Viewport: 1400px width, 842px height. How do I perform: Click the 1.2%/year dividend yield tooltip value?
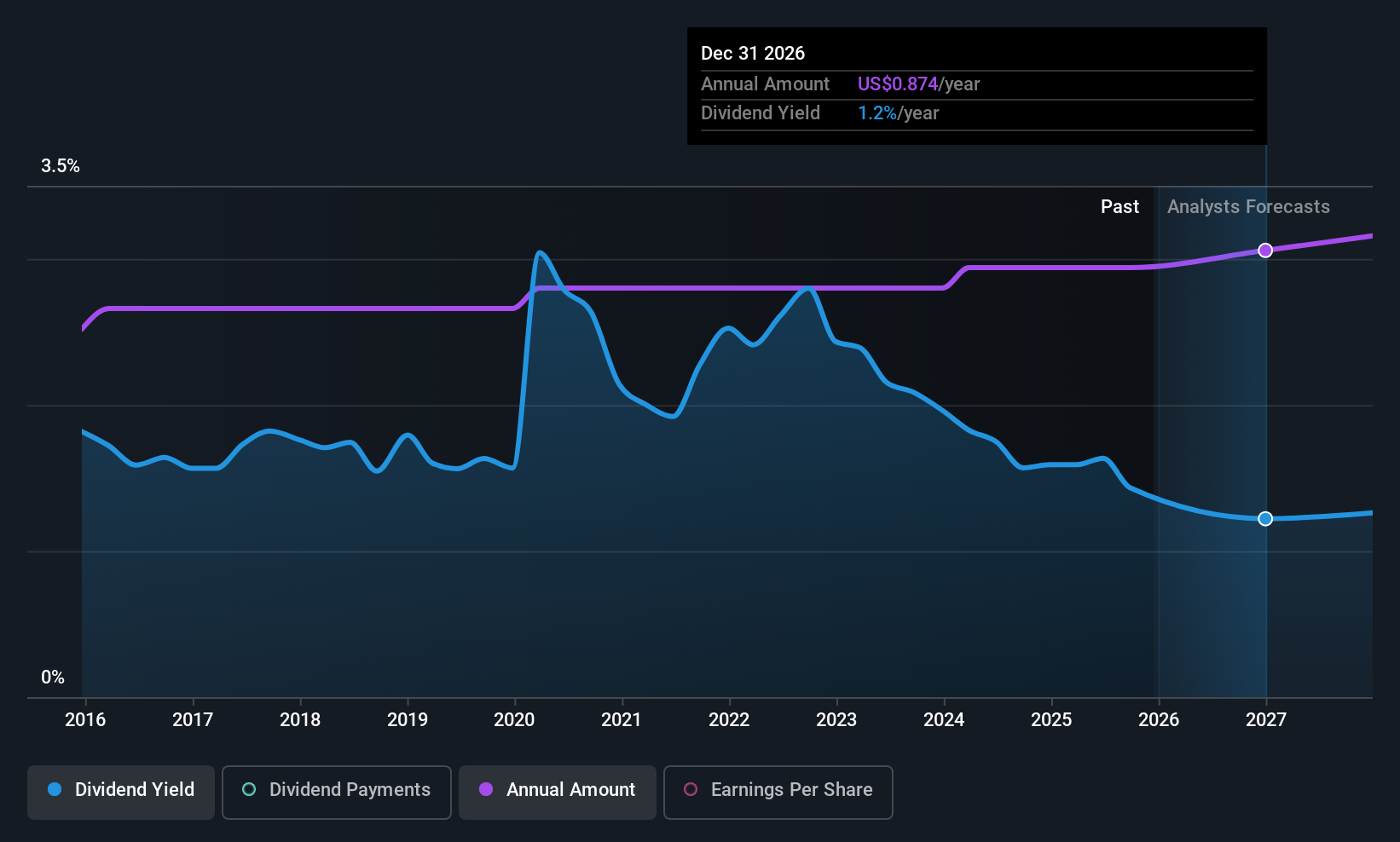pos(898,113)
